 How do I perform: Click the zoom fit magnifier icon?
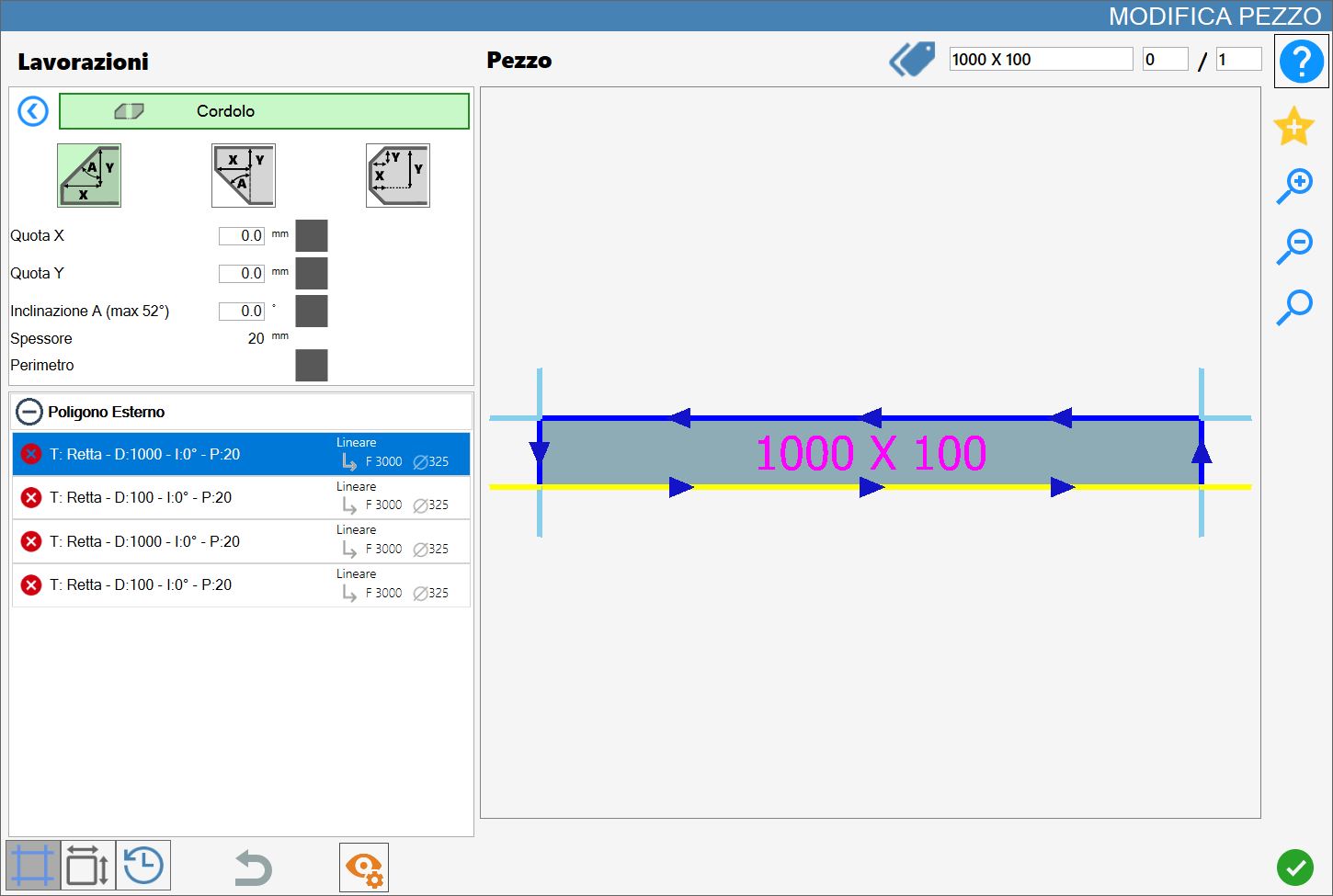coord(1294,307)
